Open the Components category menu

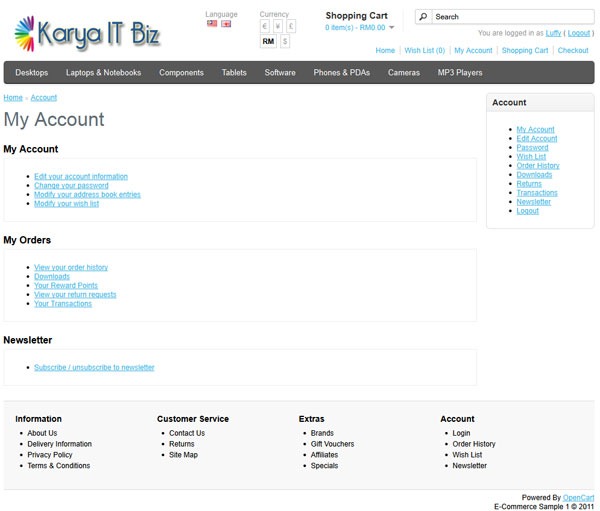(181, 72)
